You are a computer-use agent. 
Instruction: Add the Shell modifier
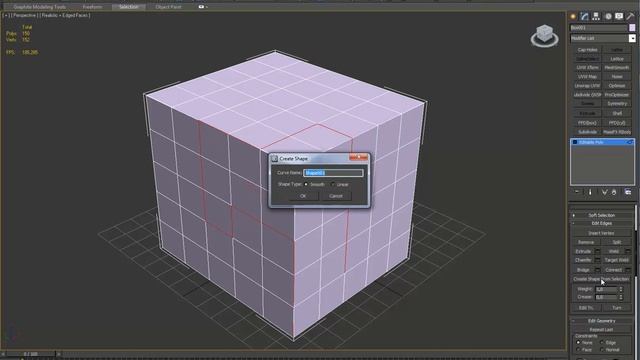(617, 113)
